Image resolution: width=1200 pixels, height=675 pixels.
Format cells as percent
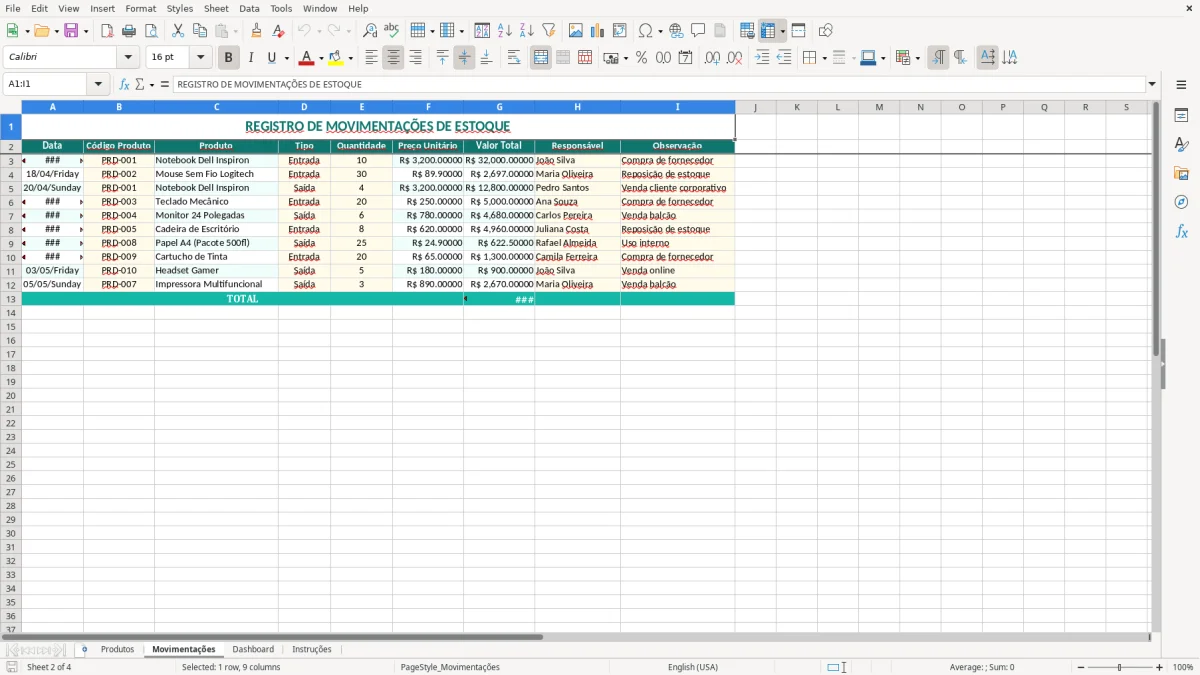tap(642, 58)
